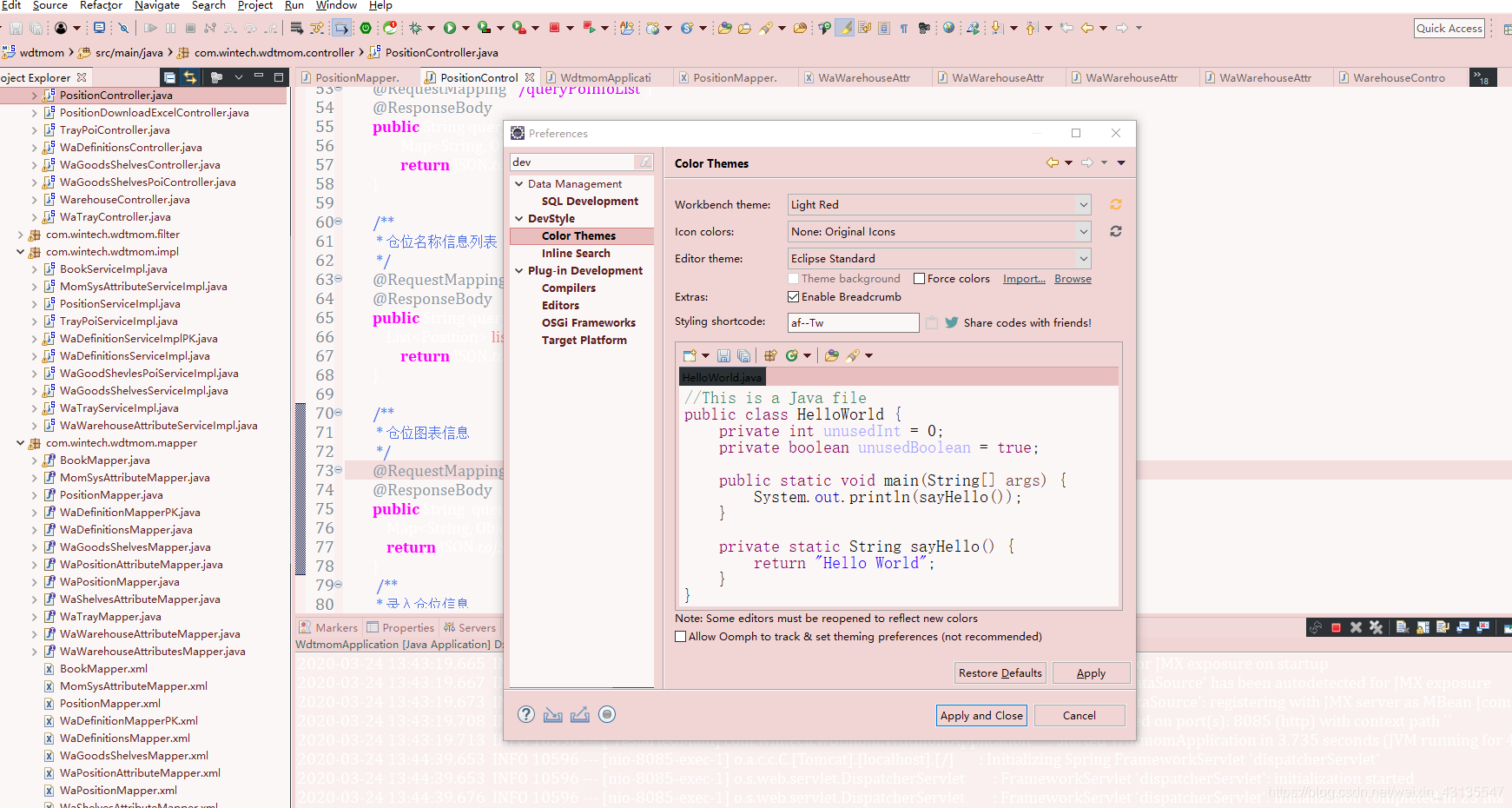Click the Import... link

(1024, 279)
